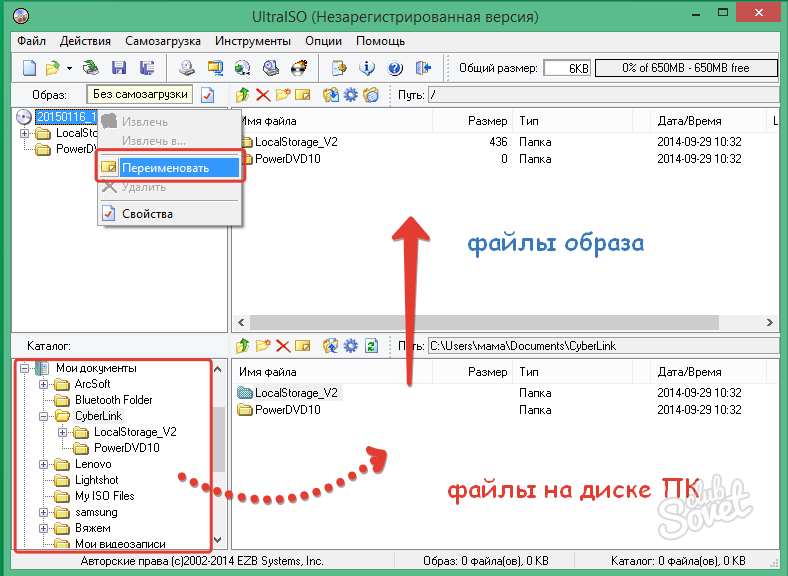This screenshot has height=576, width=788.
Task: Click the Save As toolbar icon
Action: click(147, 68)
